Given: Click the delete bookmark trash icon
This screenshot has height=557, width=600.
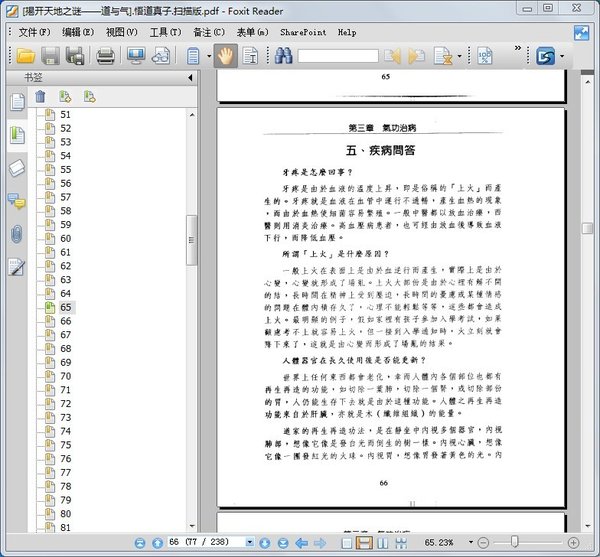Looking at the screenshot, I should pos(40,96).
